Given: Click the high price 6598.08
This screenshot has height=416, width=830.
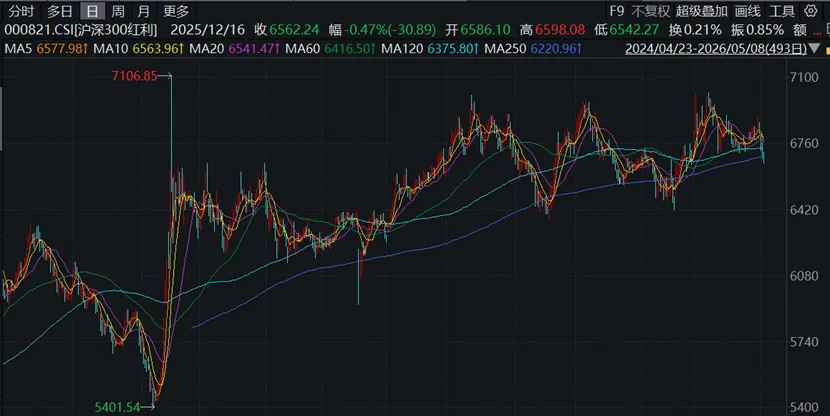Looking at the screenshot, I should (560, 30).
